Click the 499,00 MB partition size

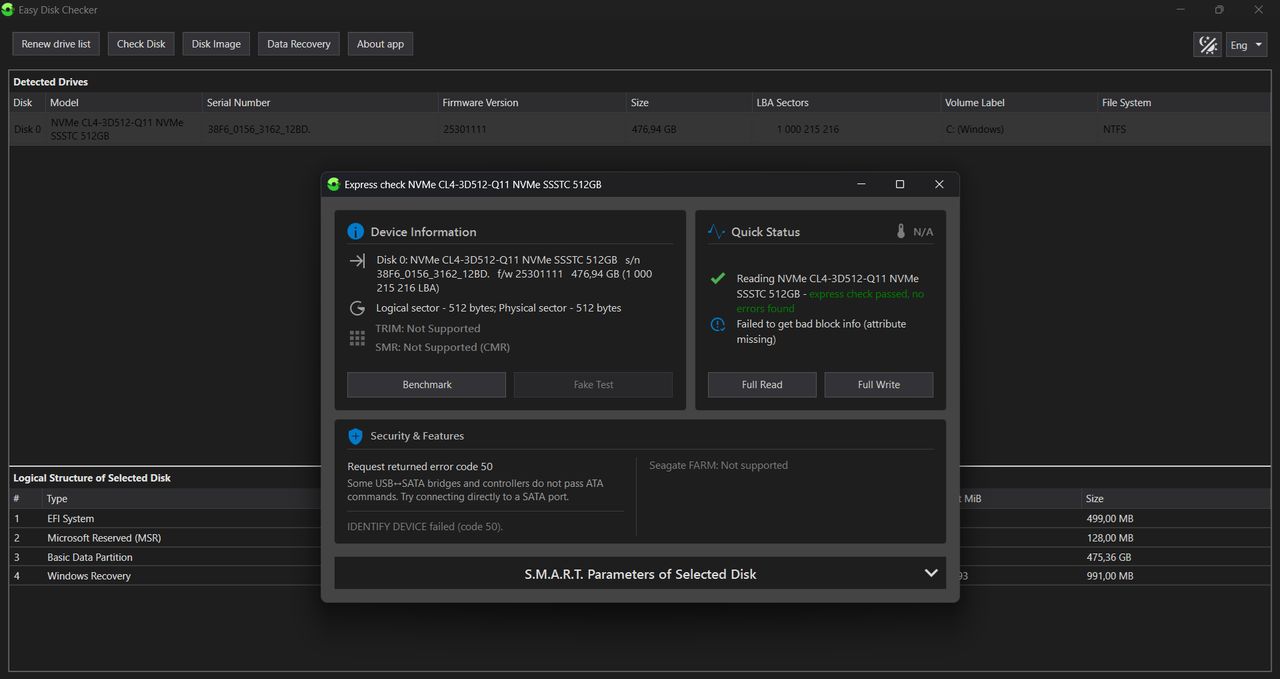(1109, 518)
